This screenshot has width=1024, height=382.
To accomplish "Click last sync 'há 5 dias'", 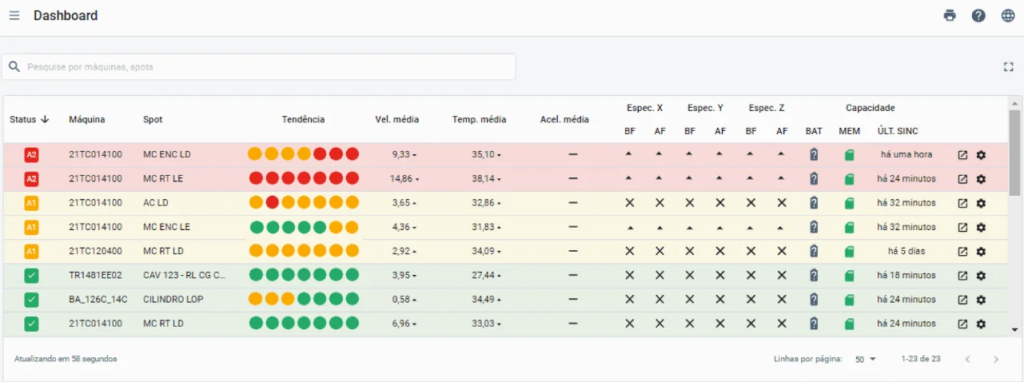I will point(906,251).
